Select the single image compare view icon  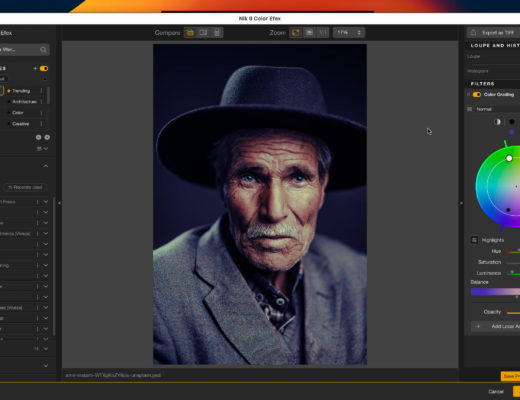point(190,33)
